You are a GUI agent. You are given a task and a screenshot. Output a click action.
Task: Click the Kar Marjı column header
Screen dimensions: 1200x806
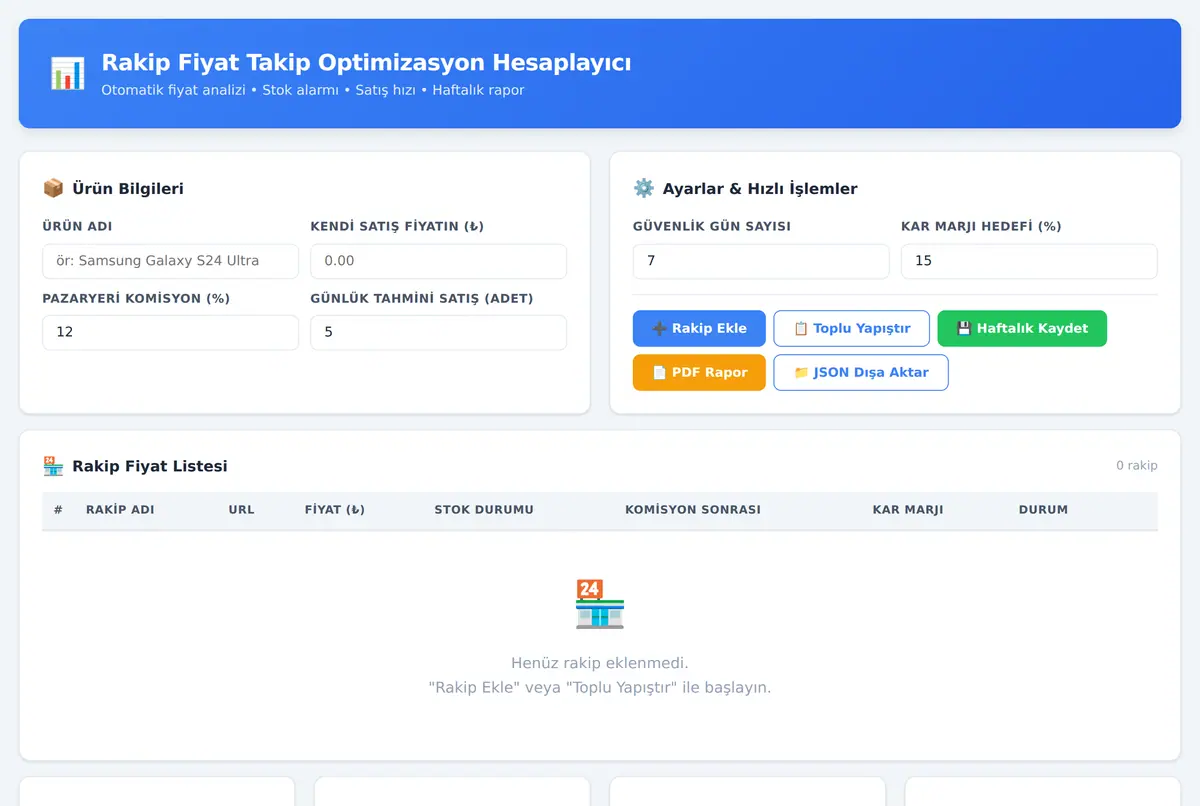(908, 510)
